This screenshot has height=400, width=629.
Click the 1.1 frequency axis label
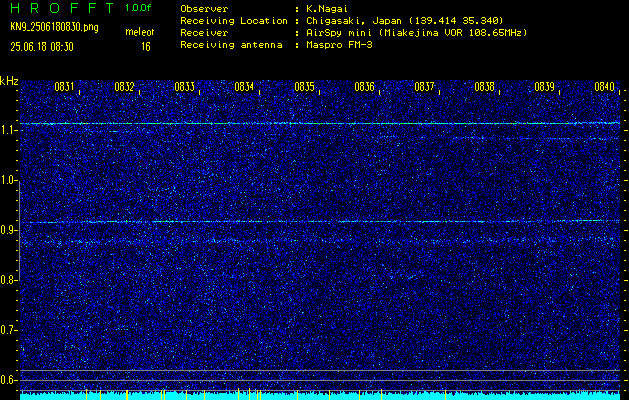[8, 130]
